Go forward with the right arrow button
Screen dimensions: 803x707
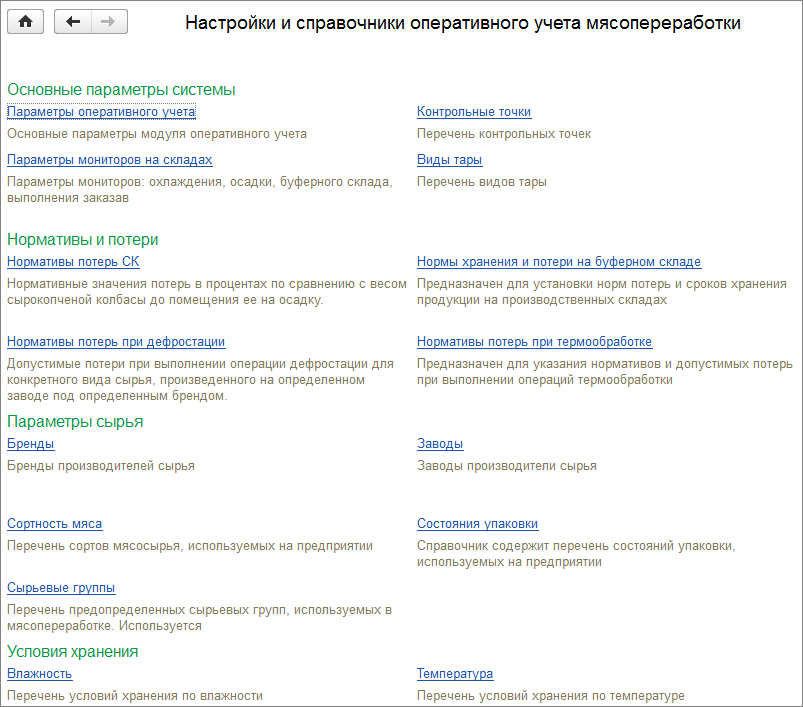109,23
